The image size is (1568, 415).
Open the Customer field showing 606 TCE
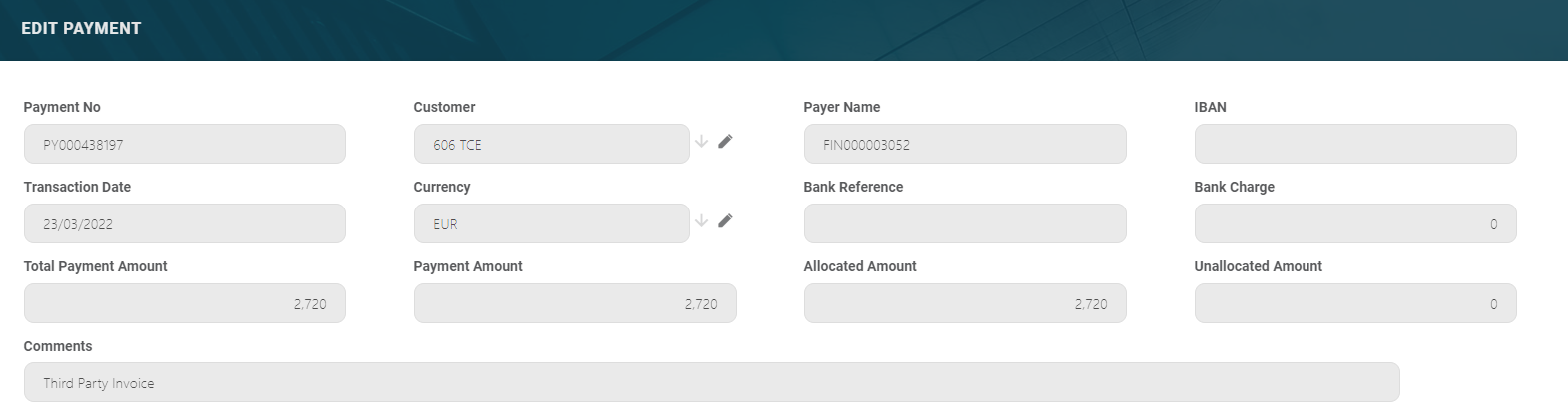pos(551,145)
